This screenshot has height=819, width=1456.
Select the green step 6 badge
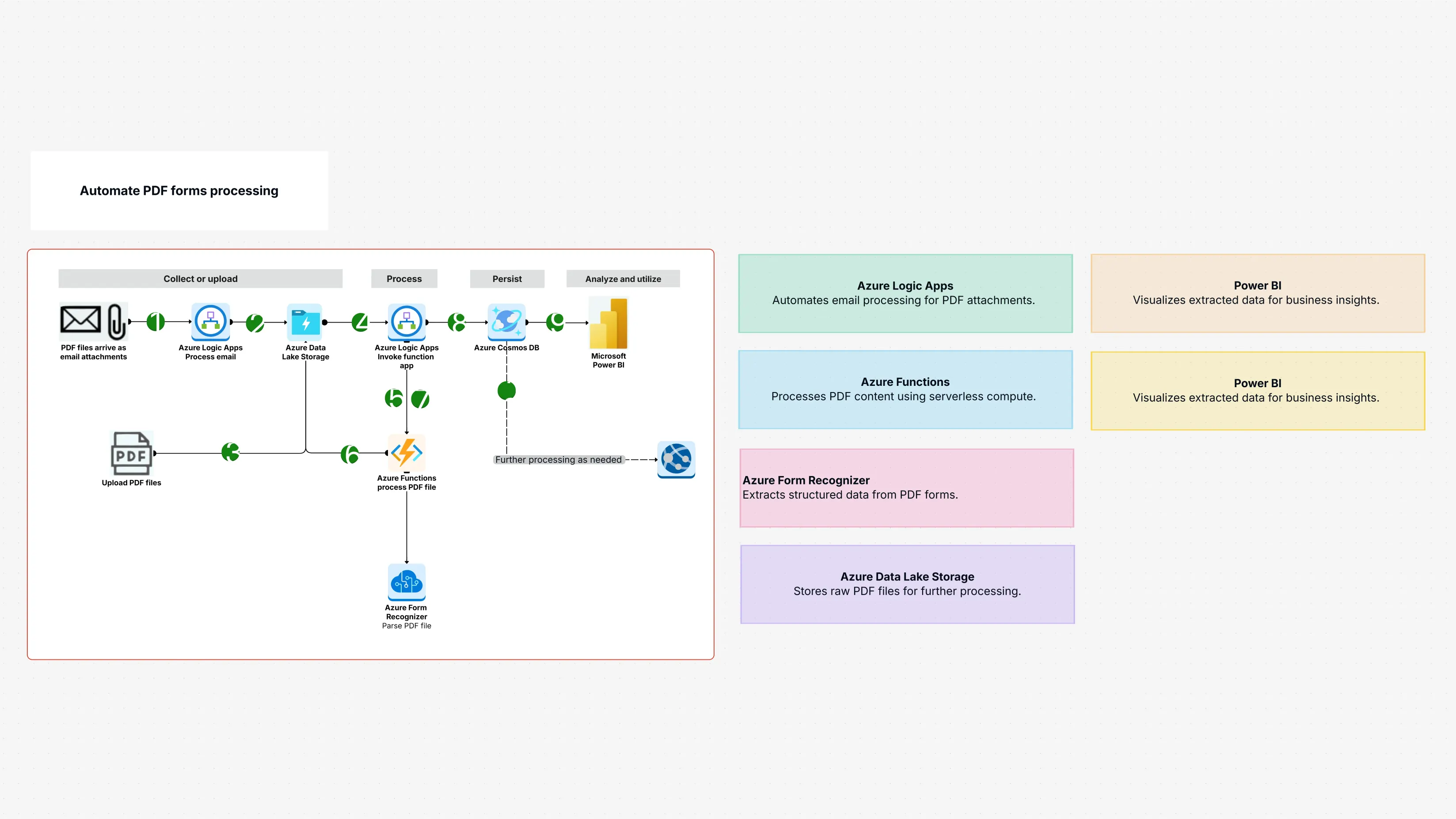[350, 454]
